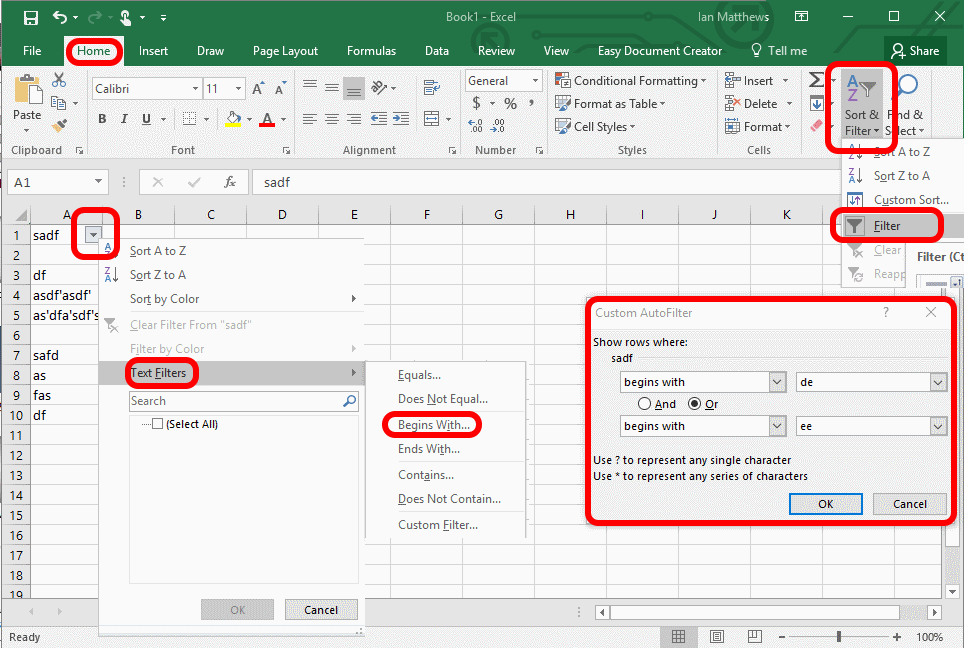
Task: Click the Fill Color paint bucket
Action: tap(233, 119)
